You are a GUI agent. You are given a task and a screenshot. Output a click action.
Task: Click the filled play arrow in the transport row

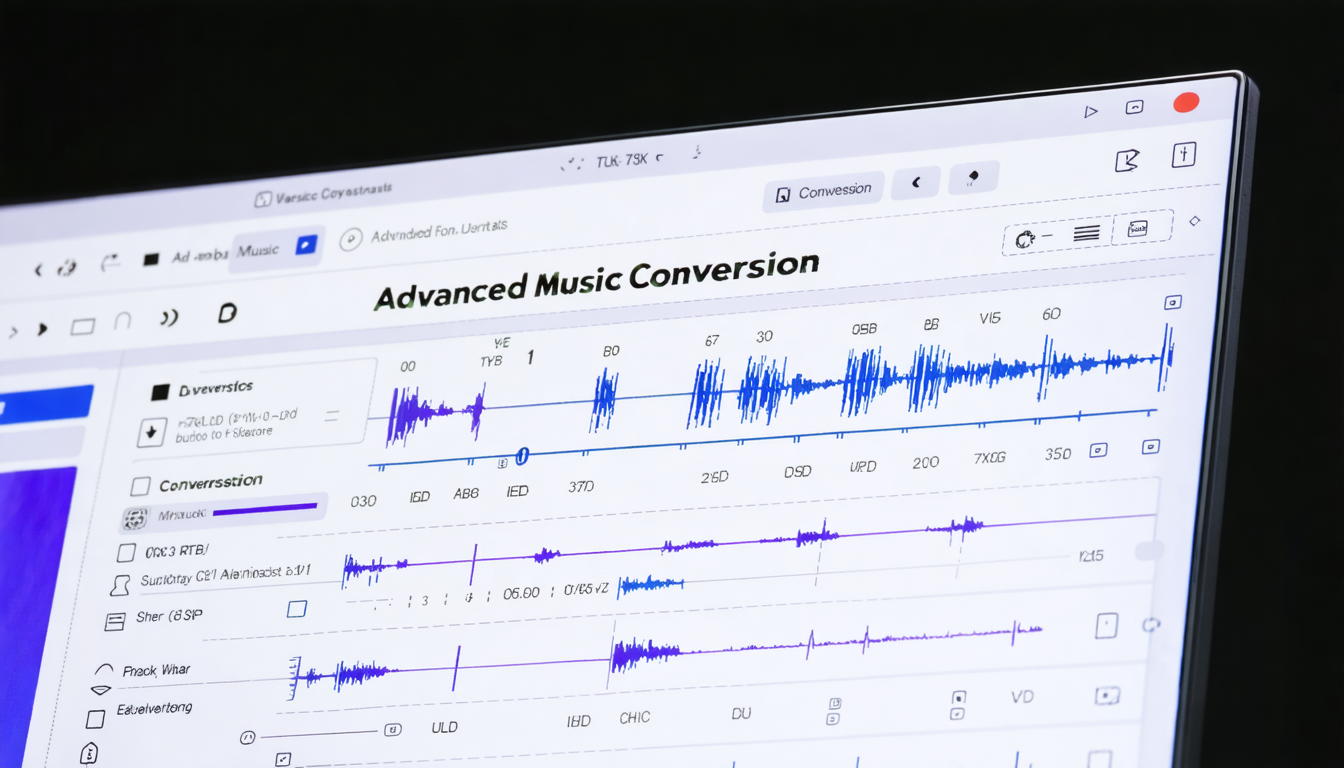(42, 329)
